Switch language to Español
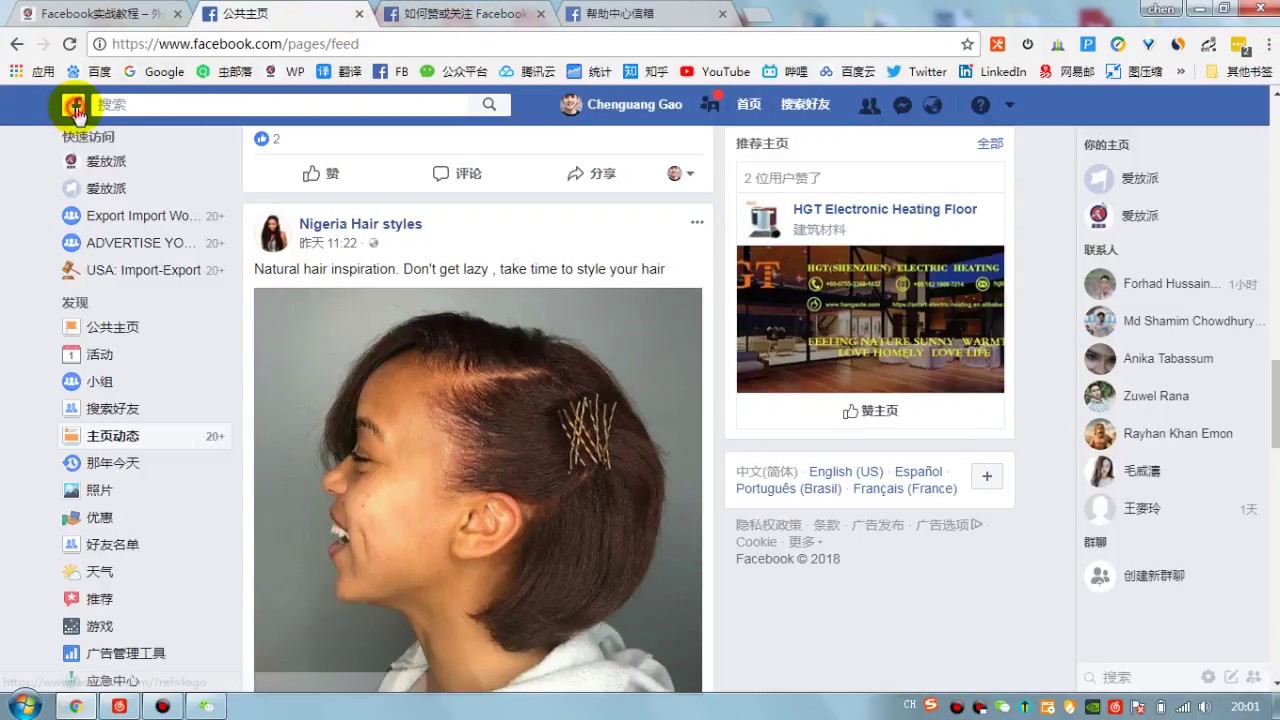Screen dimensions: 1280x720 click(x=918, y=471)
